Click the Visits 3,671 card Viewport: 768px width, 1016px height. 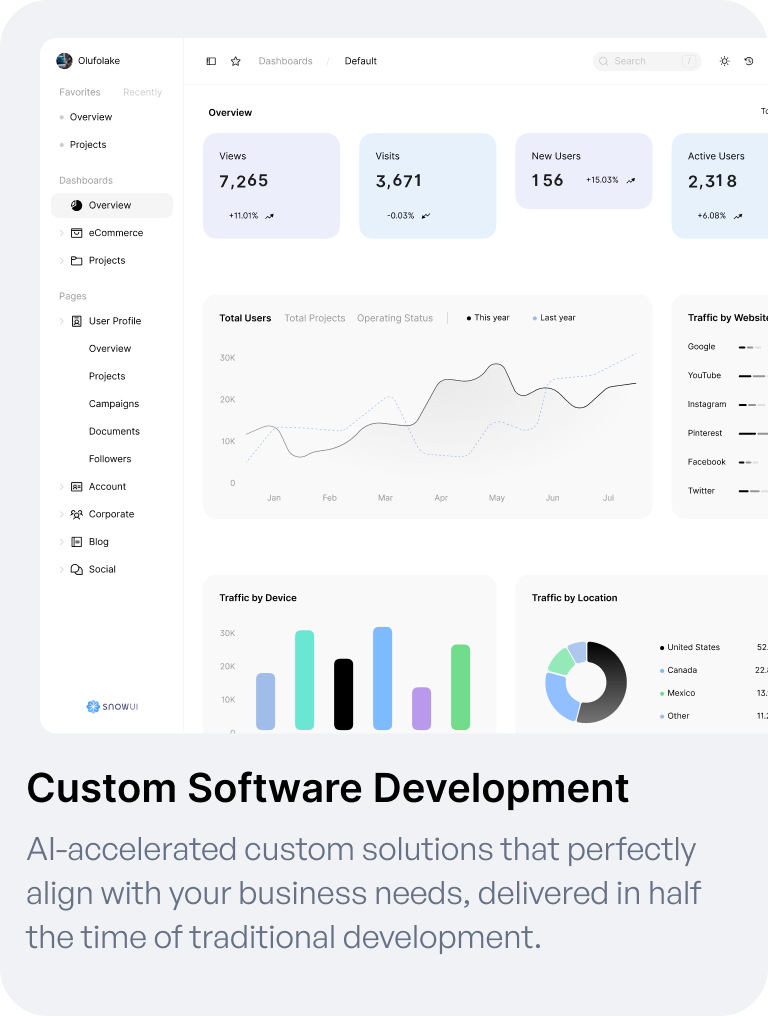coord(428,186)
